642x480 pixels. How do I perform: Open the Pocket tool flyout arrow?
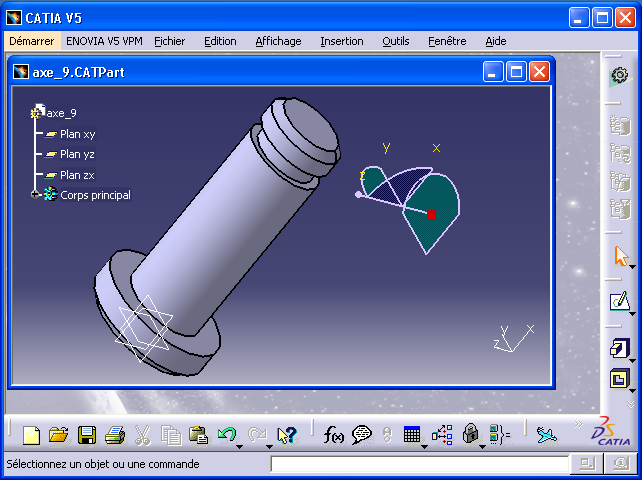point(632,390)
